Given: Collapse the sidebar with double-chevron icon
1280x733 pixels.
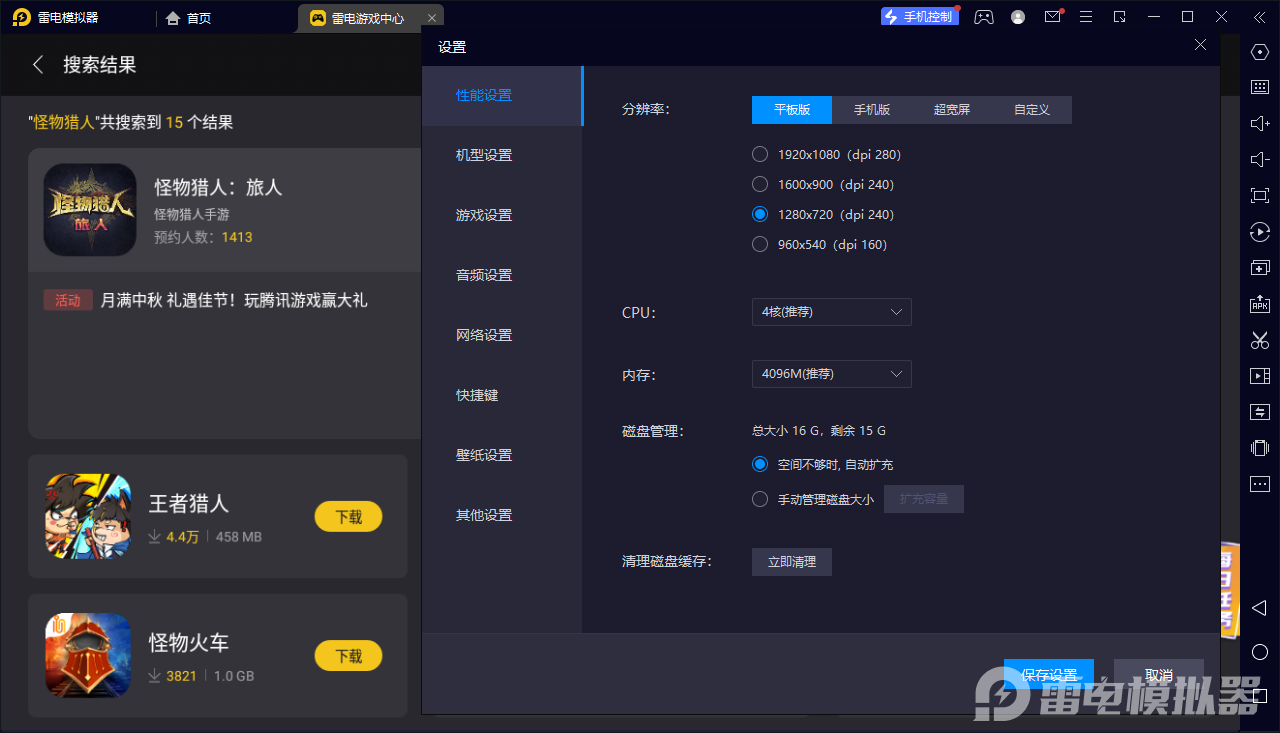Looking at the screenshot, I should 1260,17.
